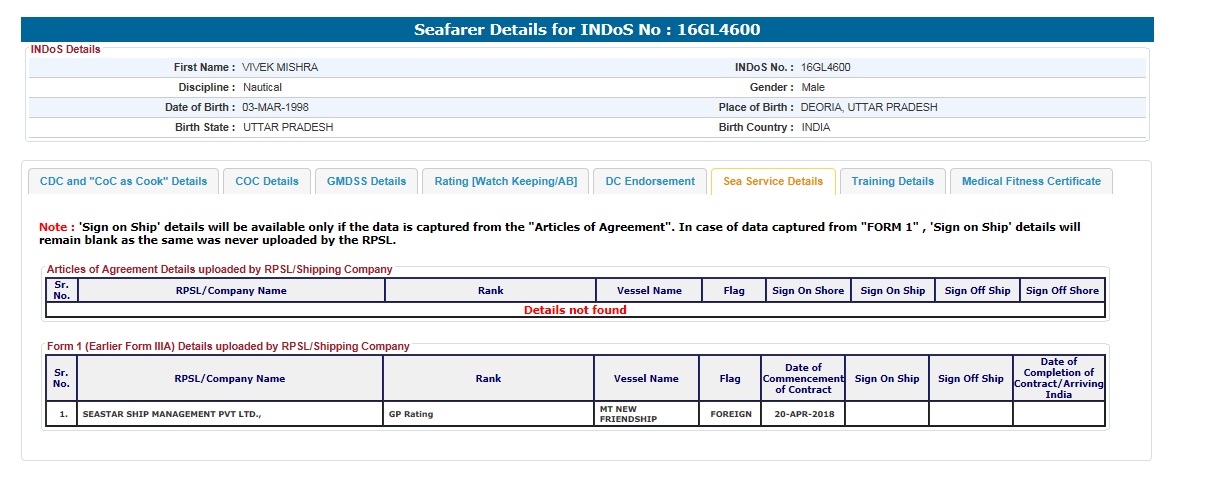Click the "Details not found" message row
This screenshot has width=1213, height=497.
click(575, 310)
